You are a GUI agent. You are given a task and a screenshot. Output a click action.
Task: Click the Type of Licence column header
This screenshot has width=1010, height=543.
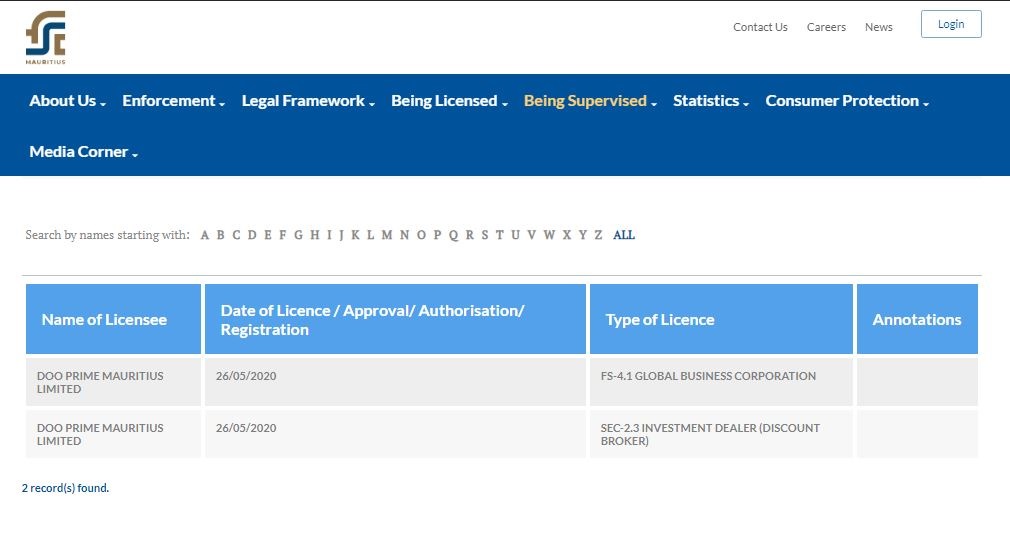721,319
